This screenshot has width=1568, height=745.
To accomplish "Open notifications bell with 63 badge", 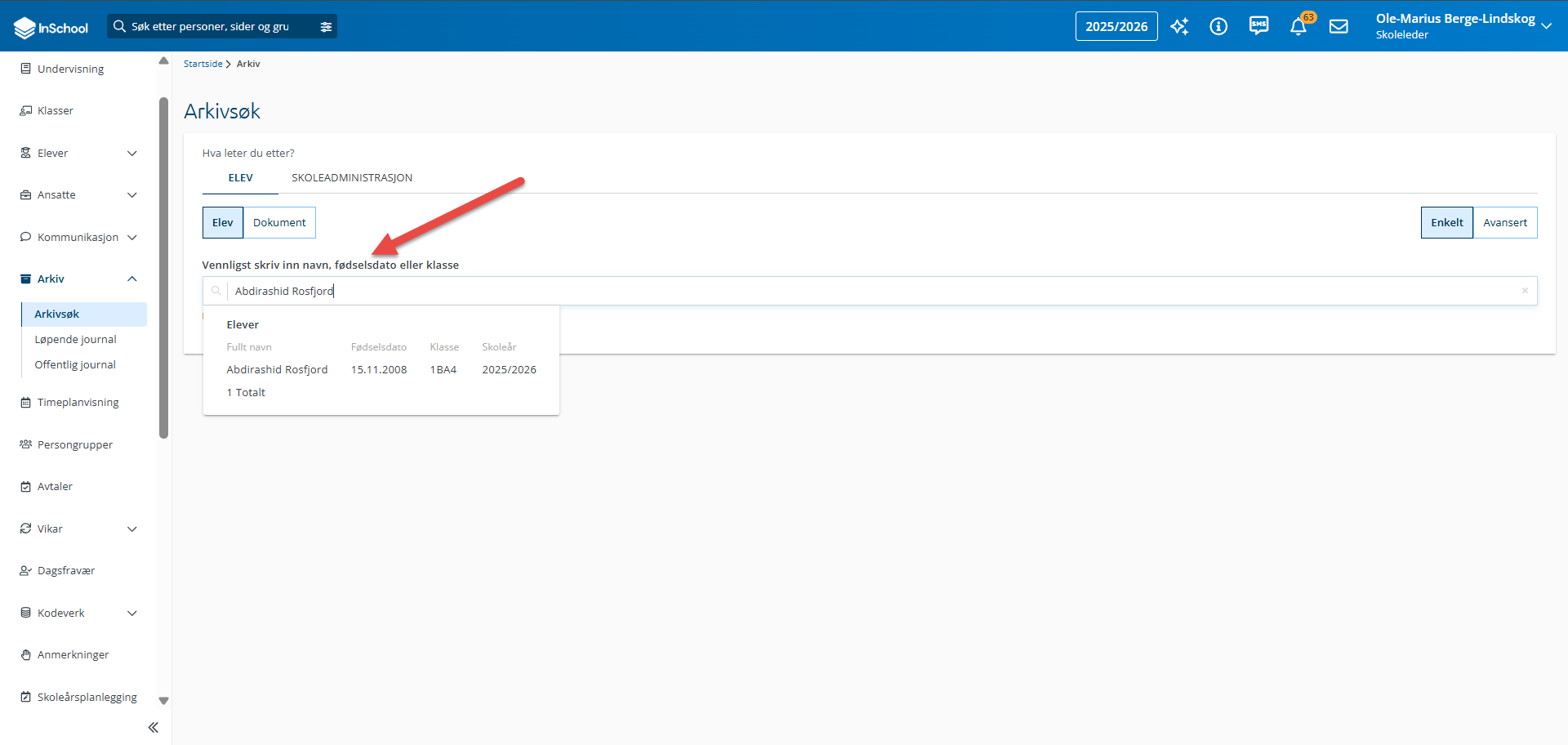I will click(1298, 26).
